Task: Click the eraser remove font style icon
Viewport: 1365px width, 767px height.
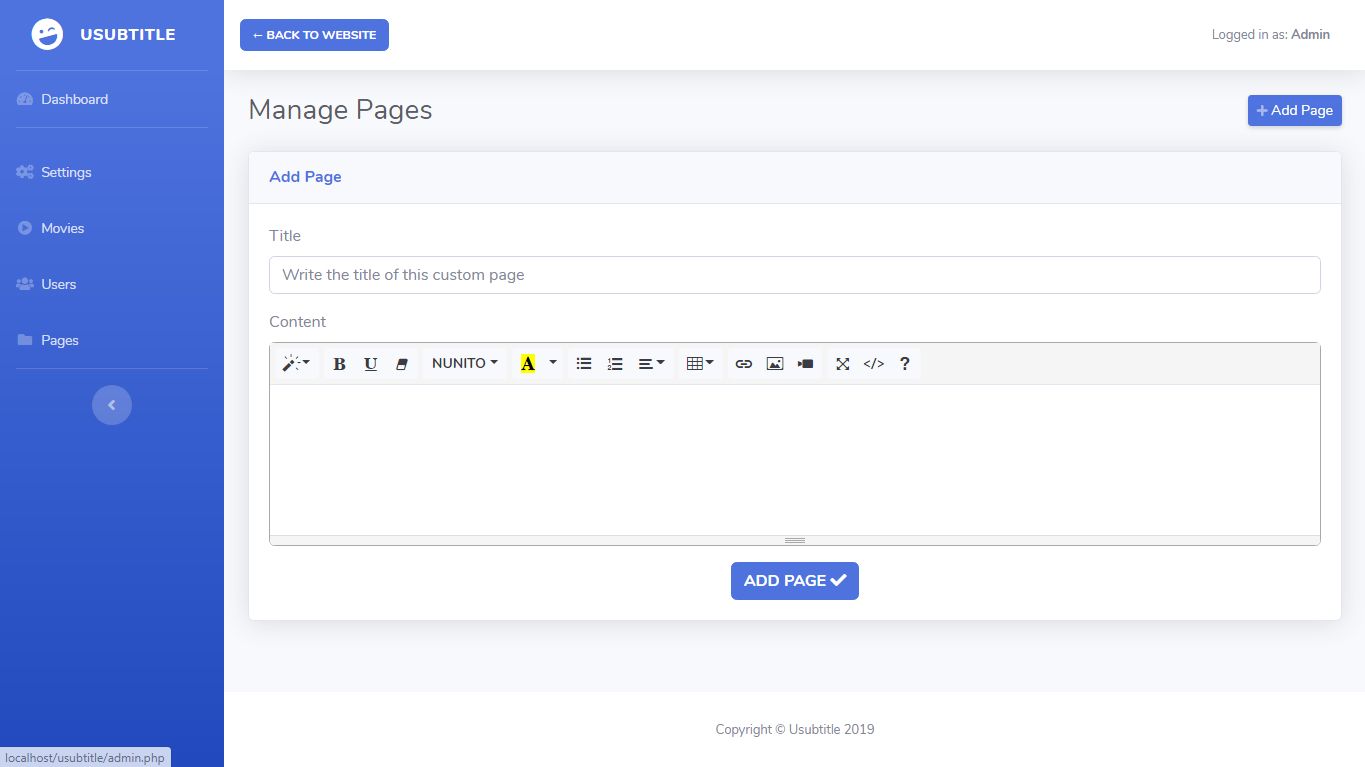Action: point(402,364)
